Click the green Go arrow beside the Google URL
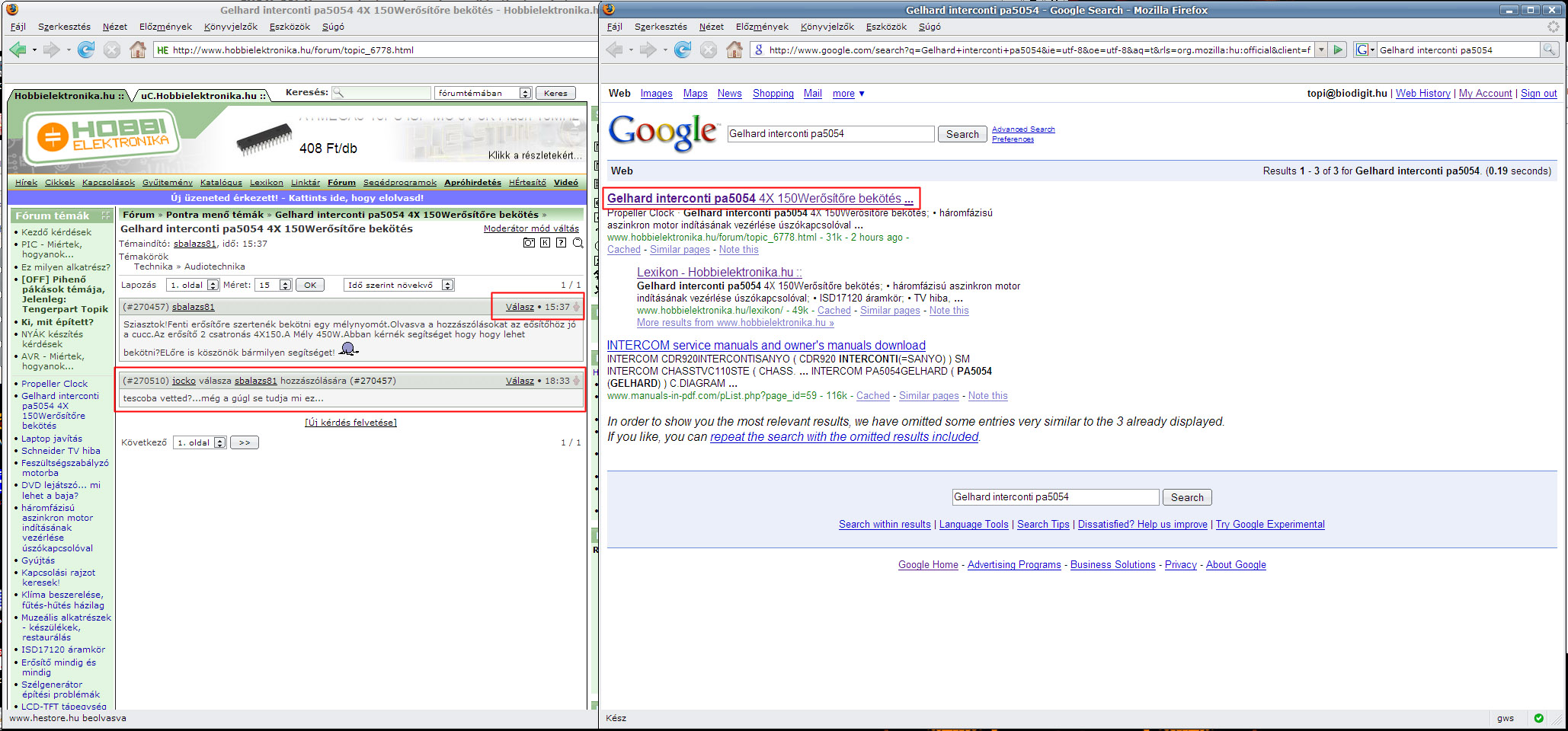The width and height of the screenshot is (1568, 731). click(x=1338, y=50)
